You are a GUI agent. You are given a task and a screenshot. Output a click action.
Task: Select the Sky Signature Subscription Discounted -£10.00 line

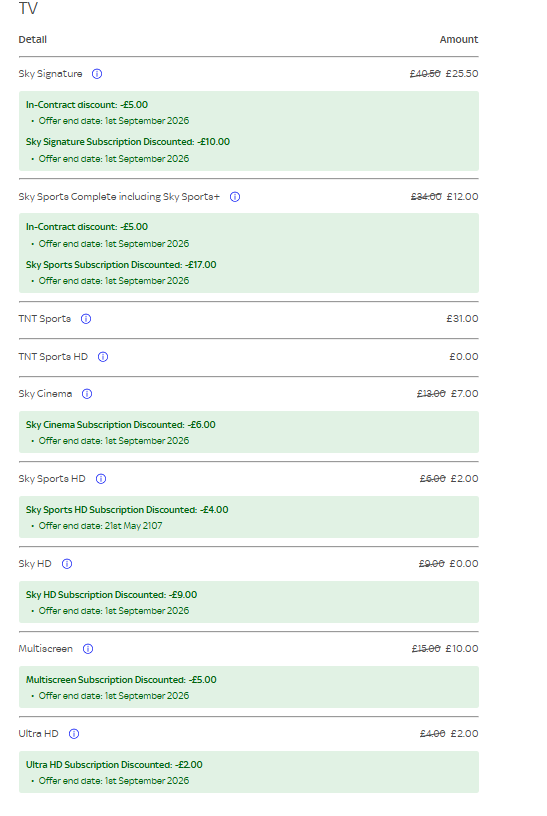(x=128, y=142)
